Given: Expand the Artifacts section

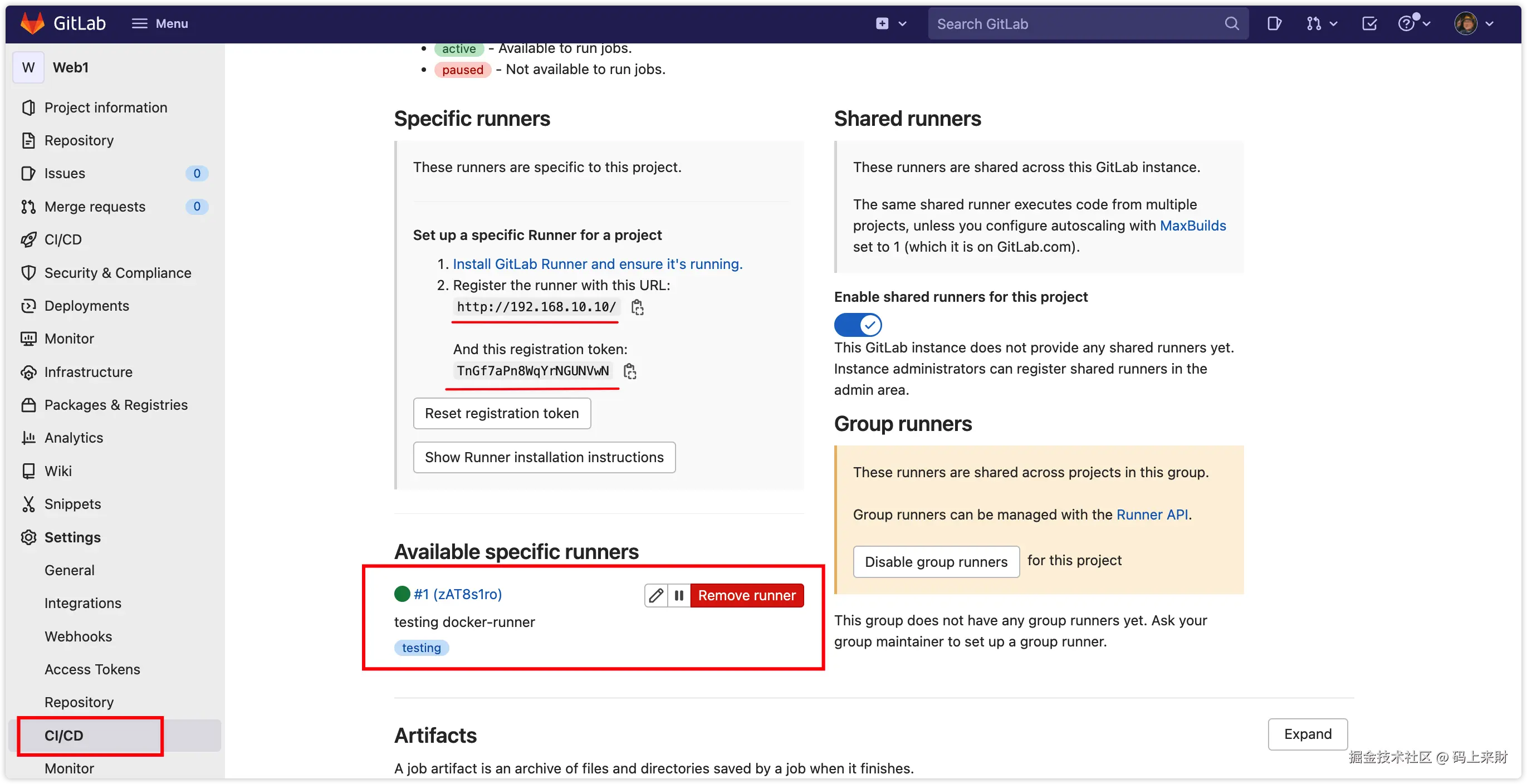Looking at the screenshot, I should 1307,734.
